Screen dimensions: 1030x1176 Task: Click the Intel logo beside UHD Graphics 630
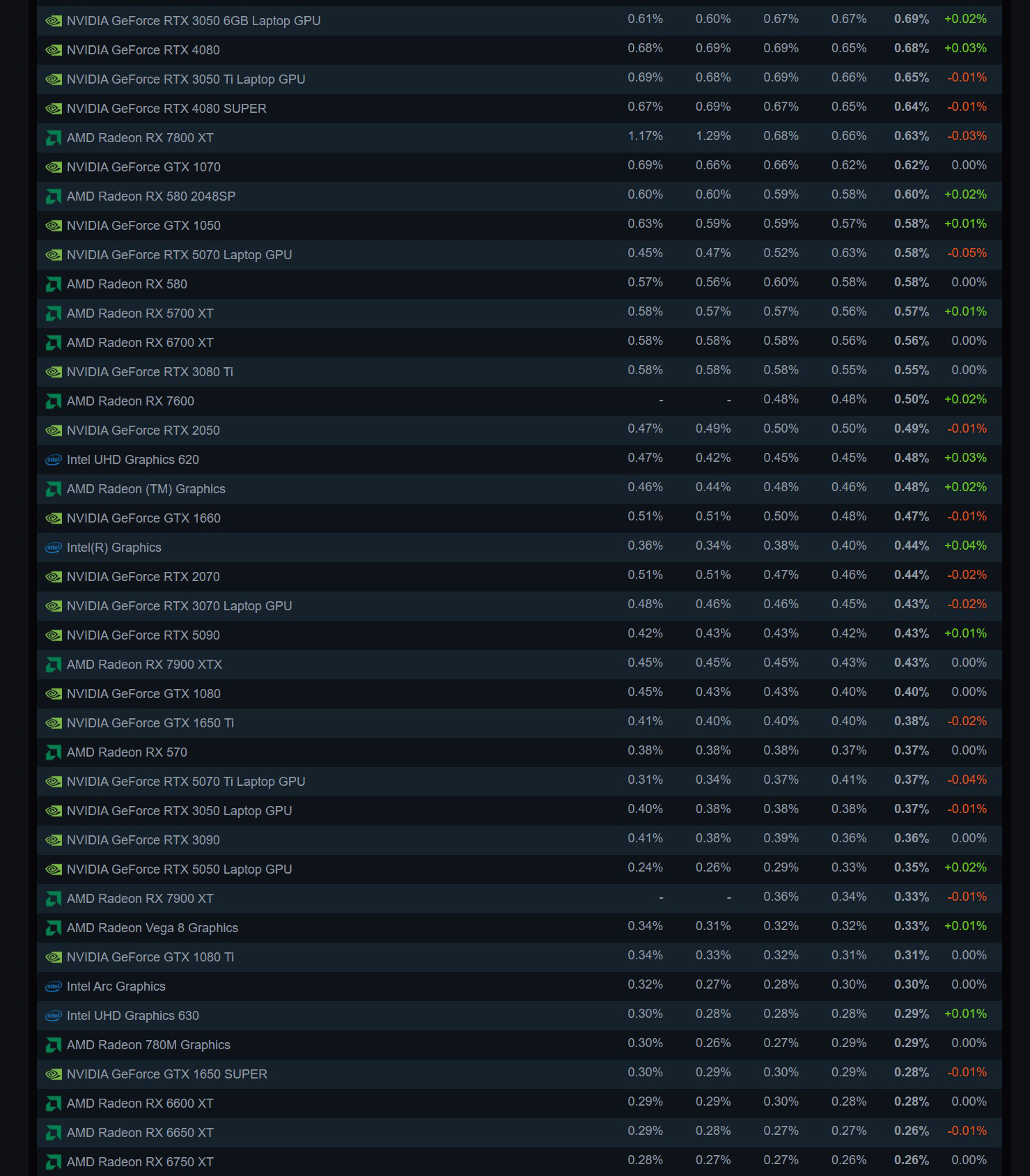54,1016
